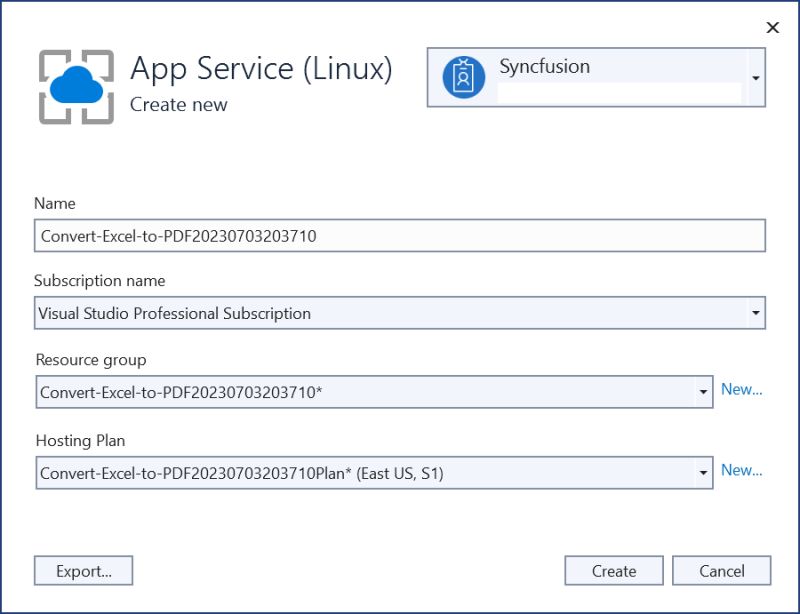Close the App Service dialog

[x=772, y=28]
